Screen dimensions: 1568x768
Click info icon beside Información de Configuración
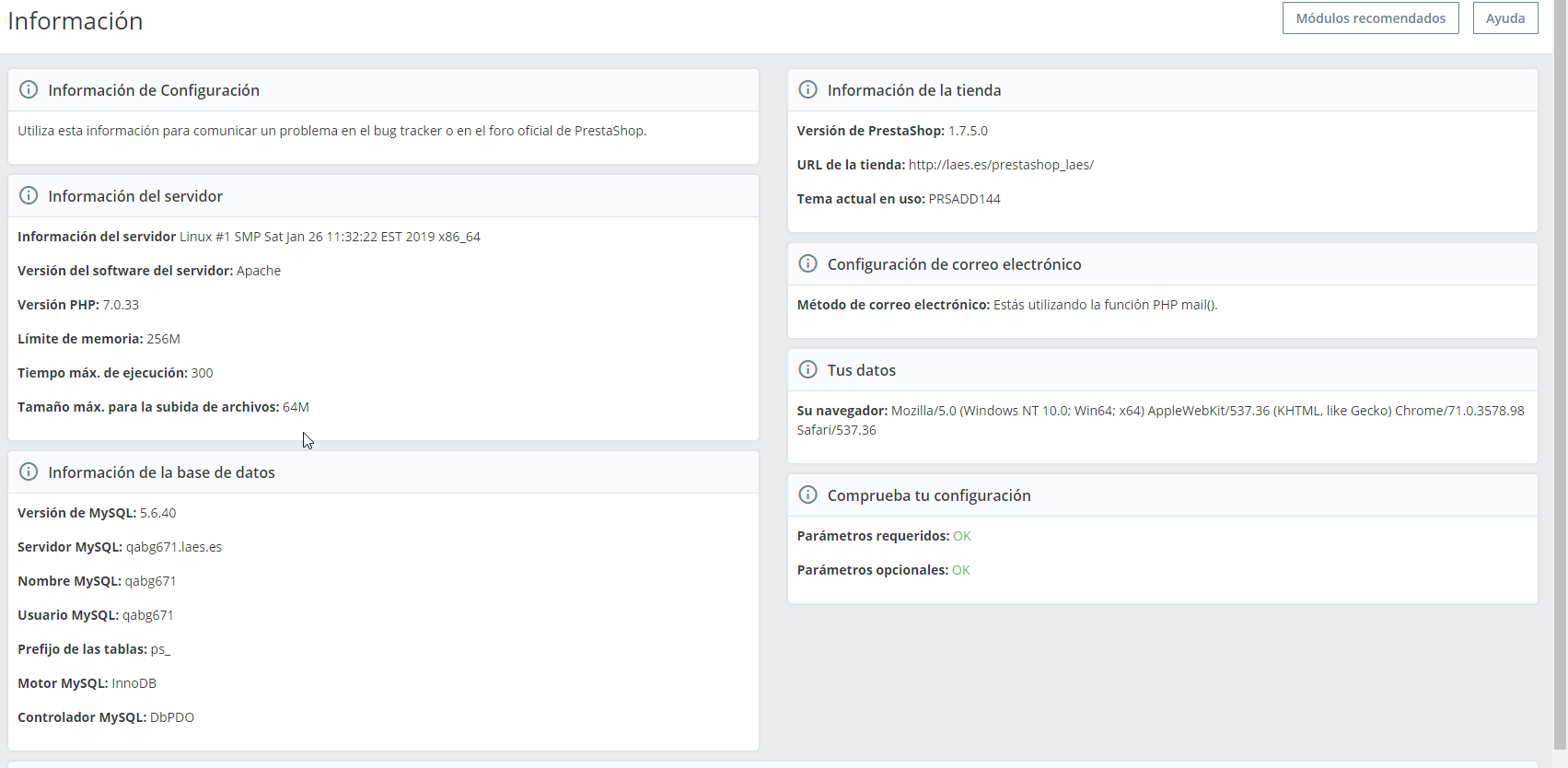point(29,89)
